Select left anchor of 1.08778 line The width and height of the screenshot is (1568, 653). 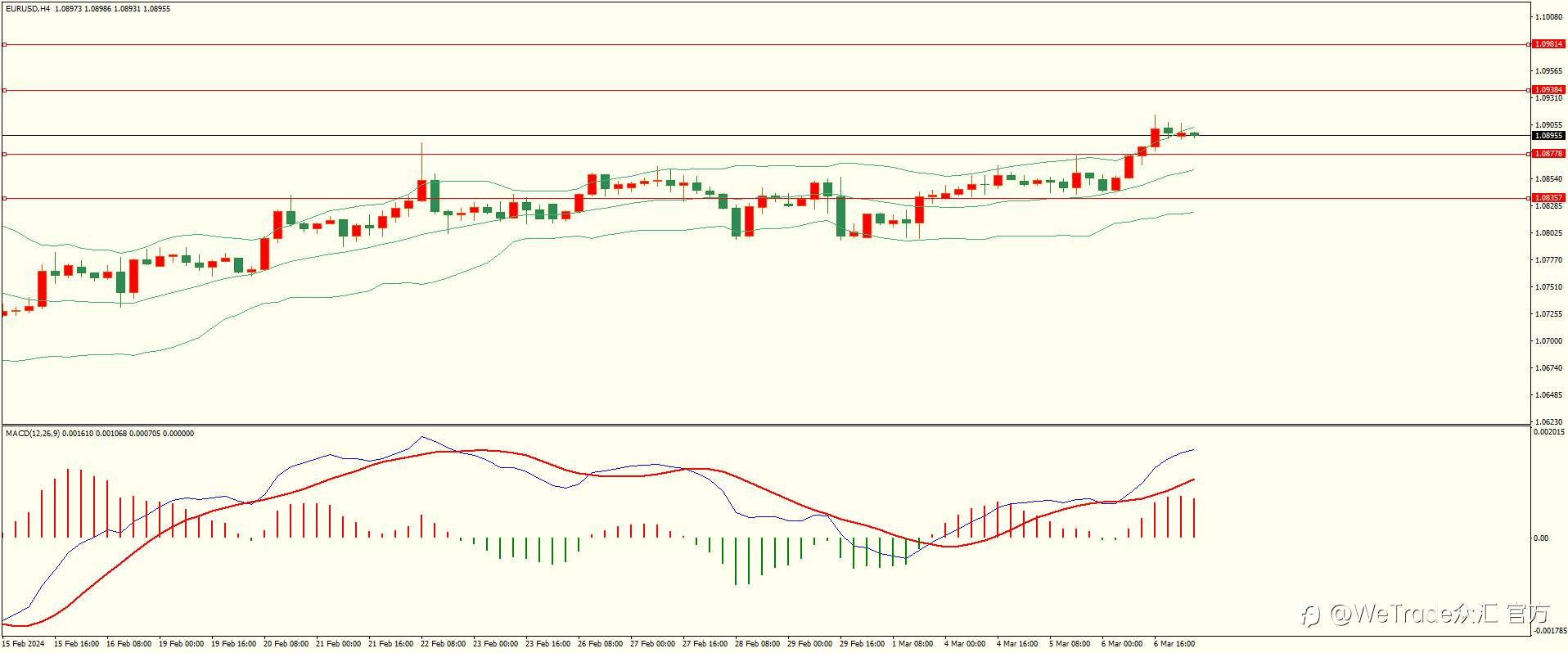4,154
